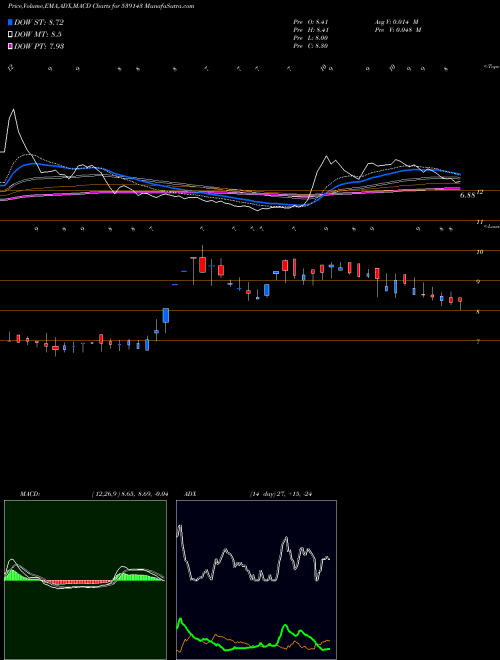Click the tall blue candle just below price 8

(x=166, y=315)
